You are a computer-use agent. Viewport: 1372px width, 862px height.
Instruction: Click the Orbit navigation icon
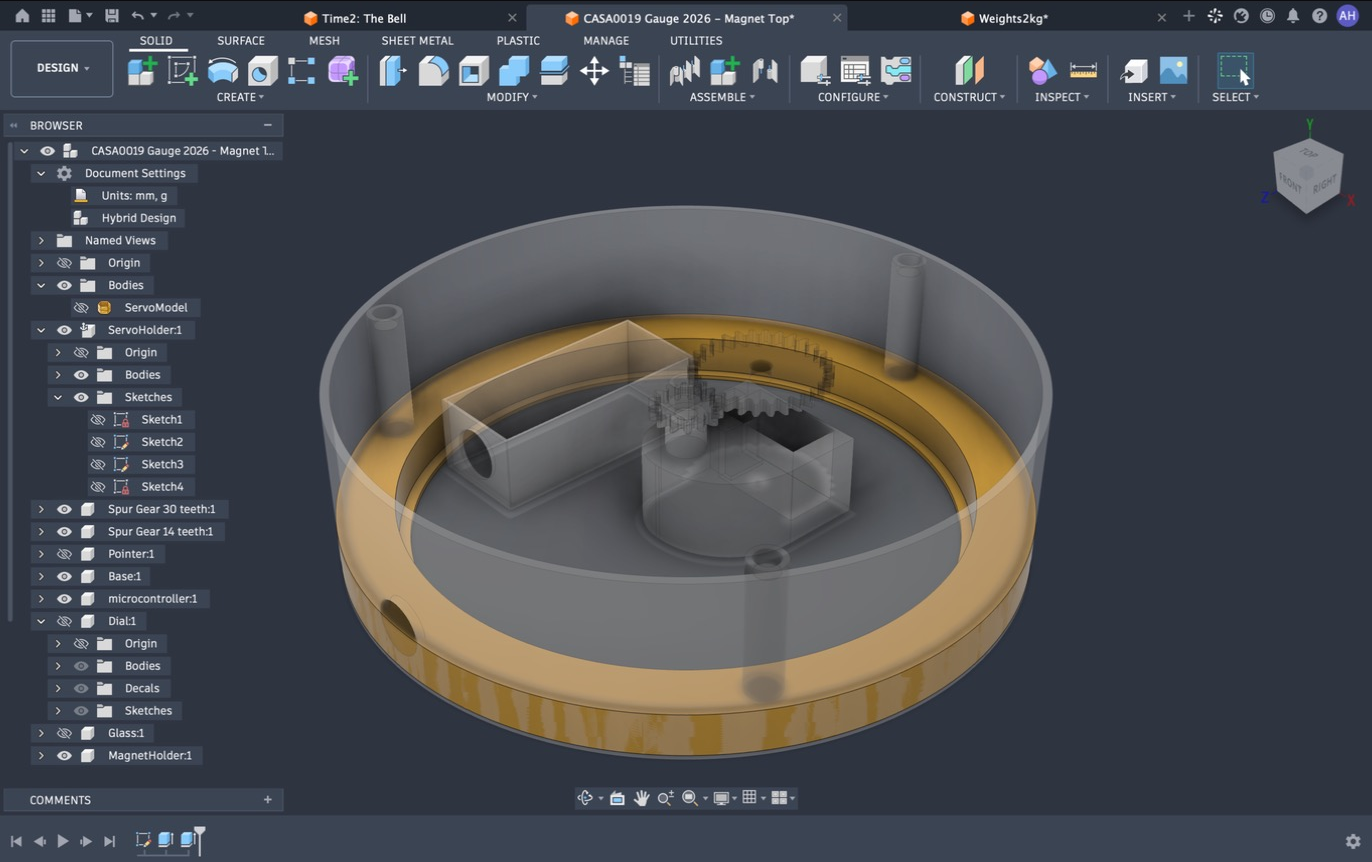tap(586, 798)
